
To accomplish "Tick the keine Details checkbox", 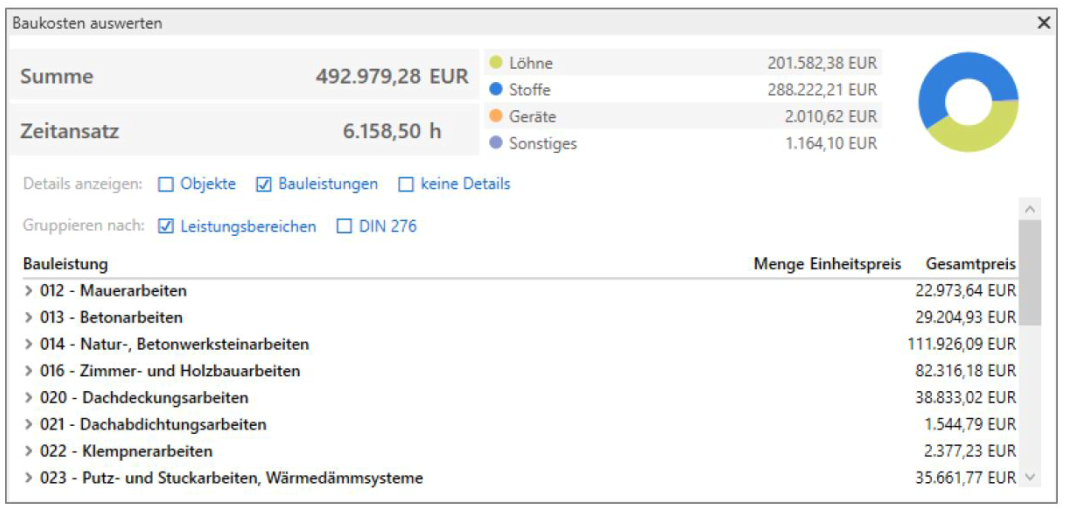I will (x=406, y=184).
